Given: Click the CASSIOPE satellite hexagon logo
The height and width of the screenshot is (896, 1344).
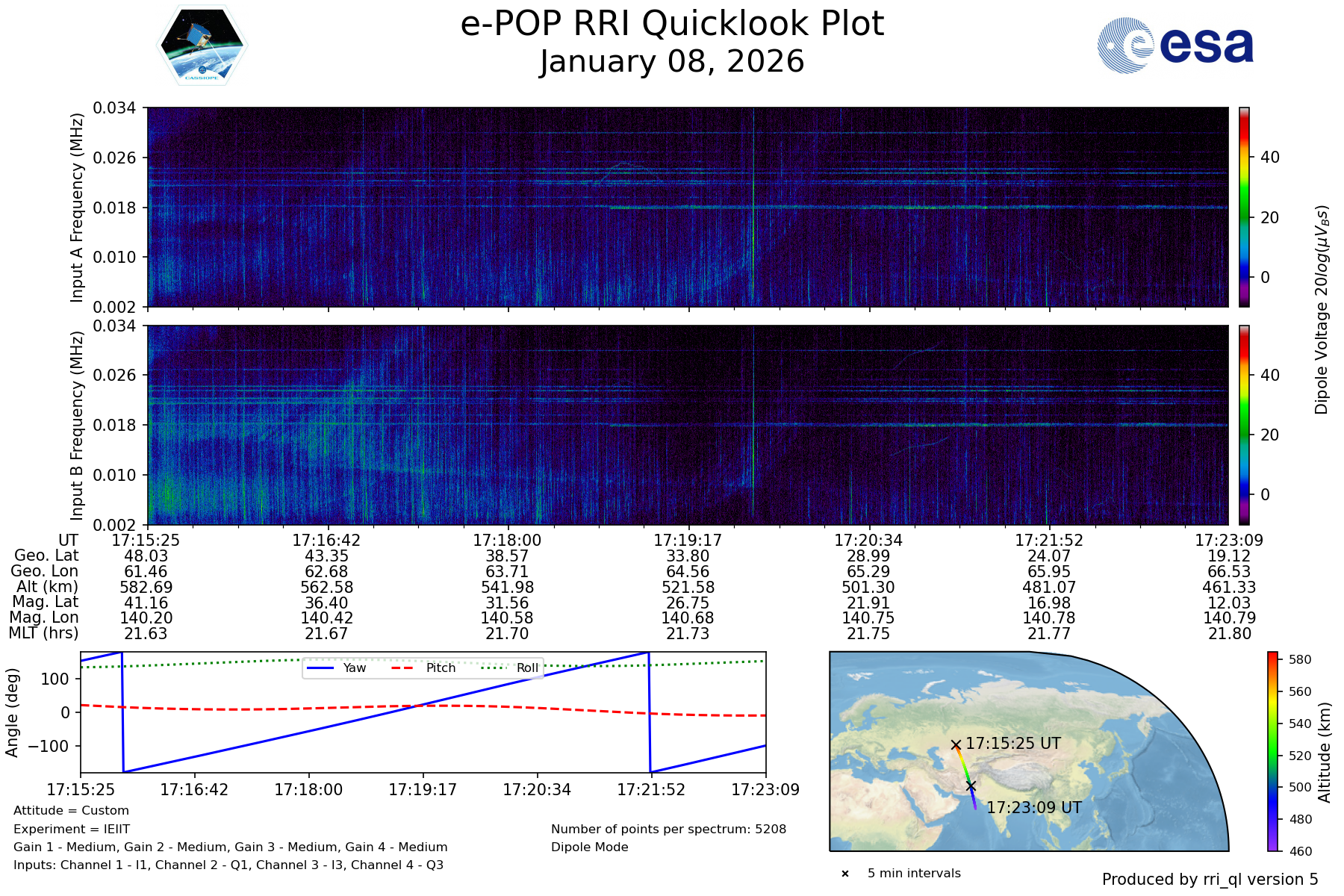Looking at the screenshot, I should coord(202,46).
